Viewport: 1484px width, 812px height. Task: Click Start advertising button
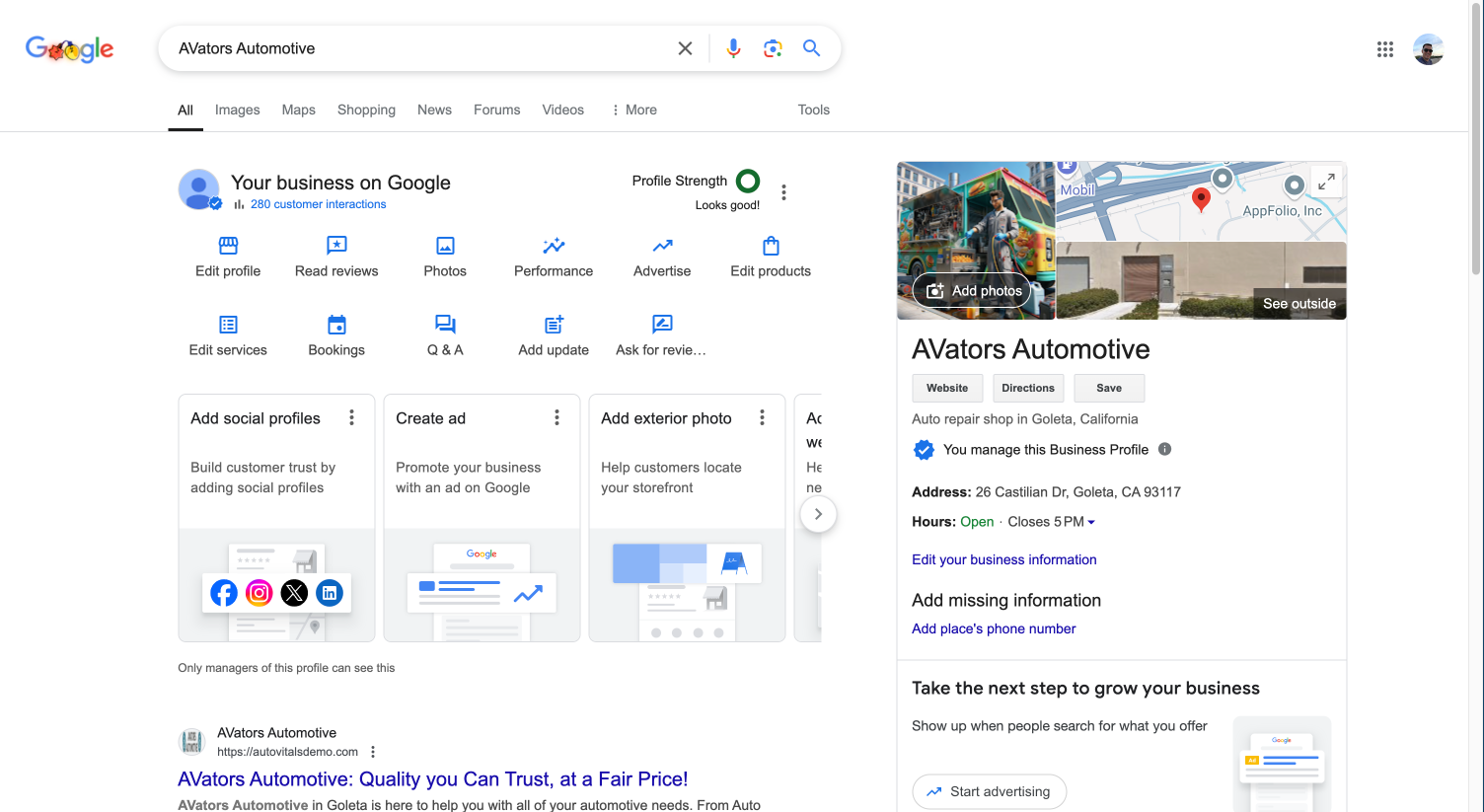pos(989,791)
